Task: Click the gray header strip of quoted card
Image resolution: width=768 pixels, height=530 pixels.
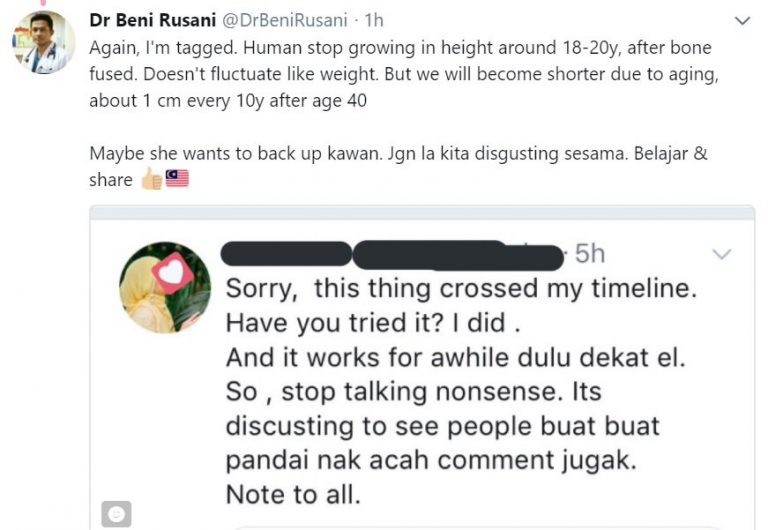Action: (x=422, y=213)
